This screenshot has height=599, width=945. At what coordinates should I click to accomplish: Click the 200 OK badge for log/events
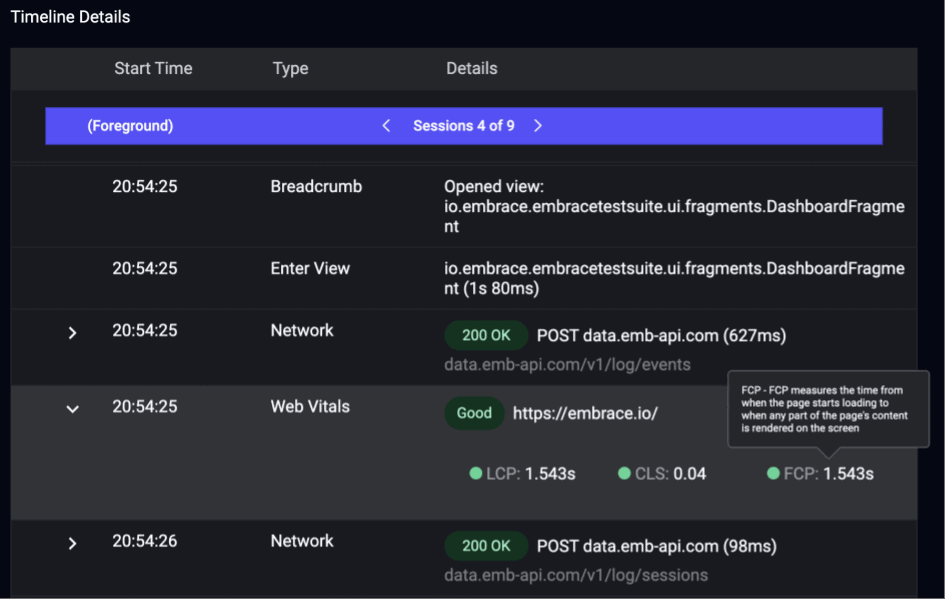486,336
